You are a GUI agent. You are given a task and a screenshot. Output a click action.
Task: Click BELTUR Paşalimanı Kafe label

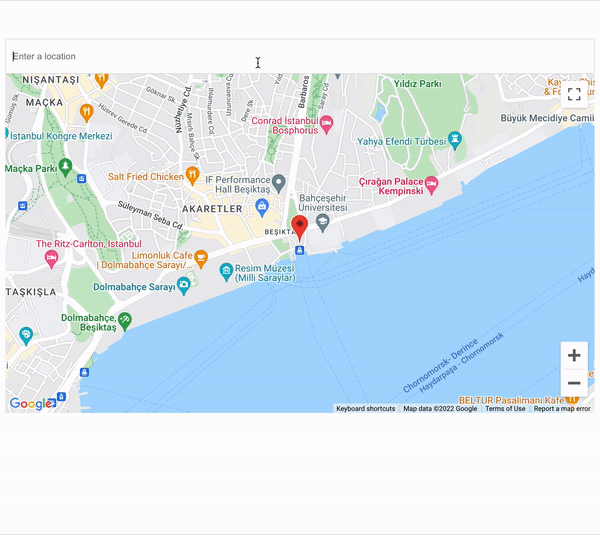coord(511,400)
